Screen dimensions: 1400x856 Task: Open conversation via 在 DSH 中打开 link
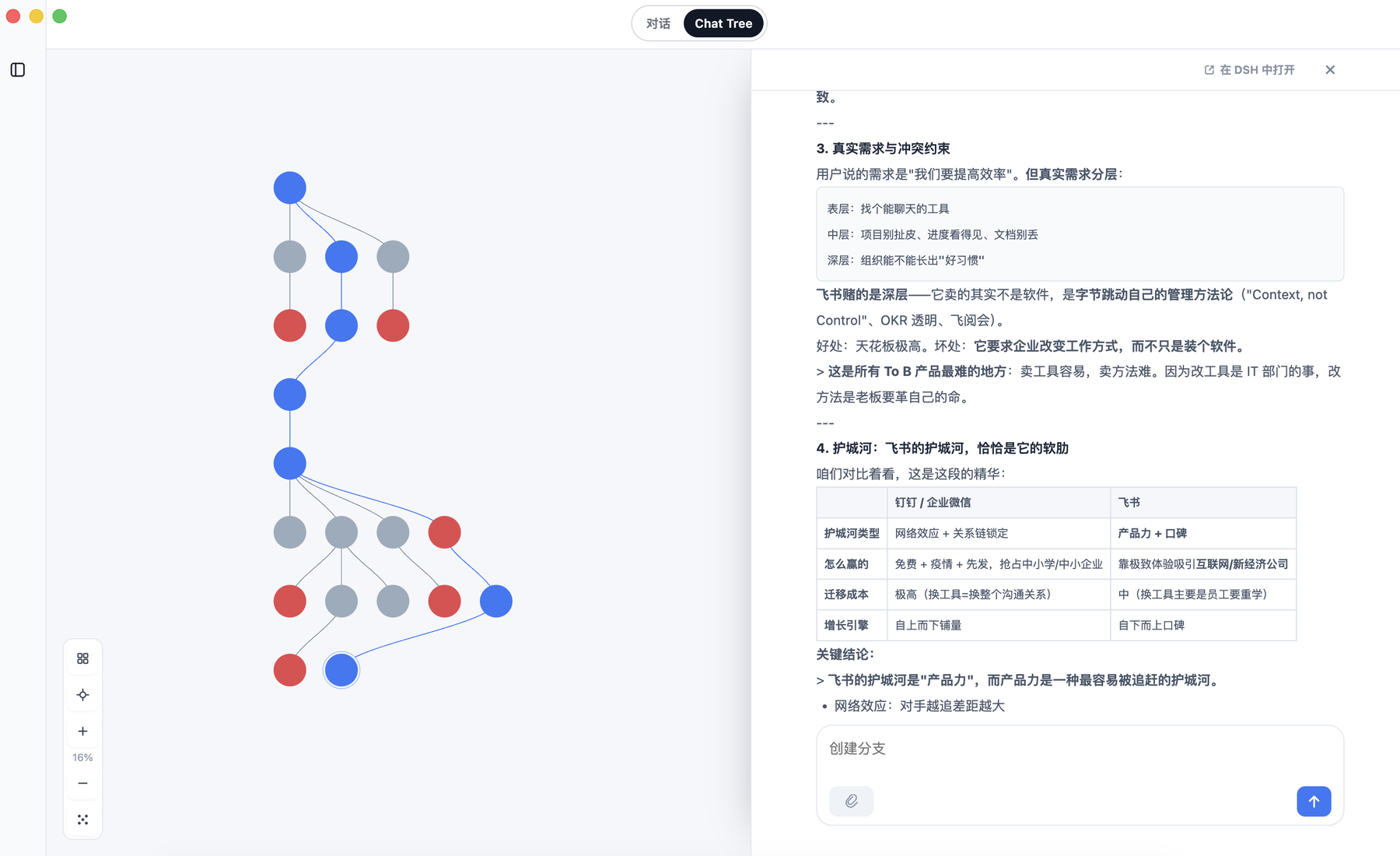point(1249,70)
